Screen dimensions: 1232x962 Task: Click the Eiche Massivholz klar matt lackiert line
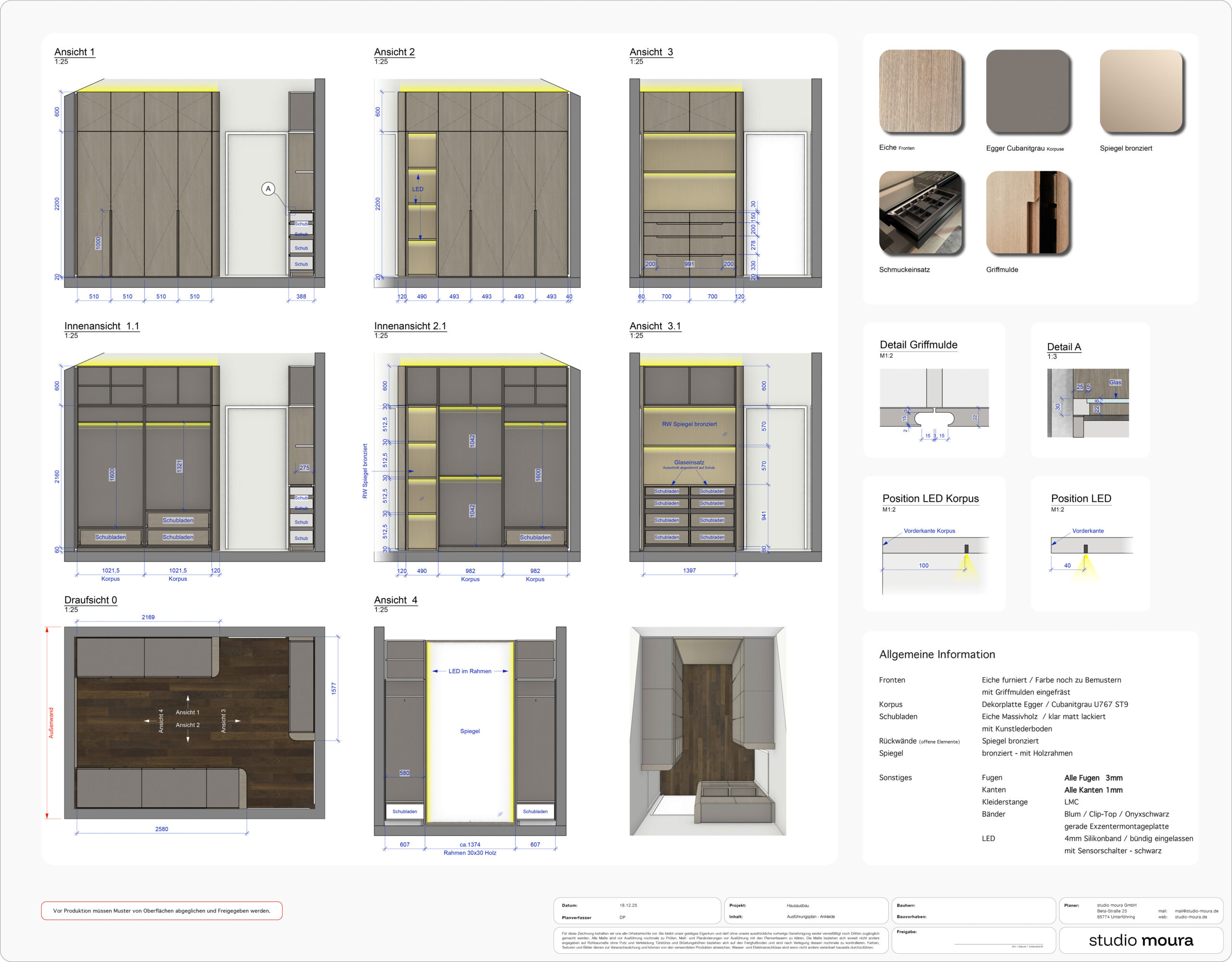pyautogui.click(x=1043, y=717)
